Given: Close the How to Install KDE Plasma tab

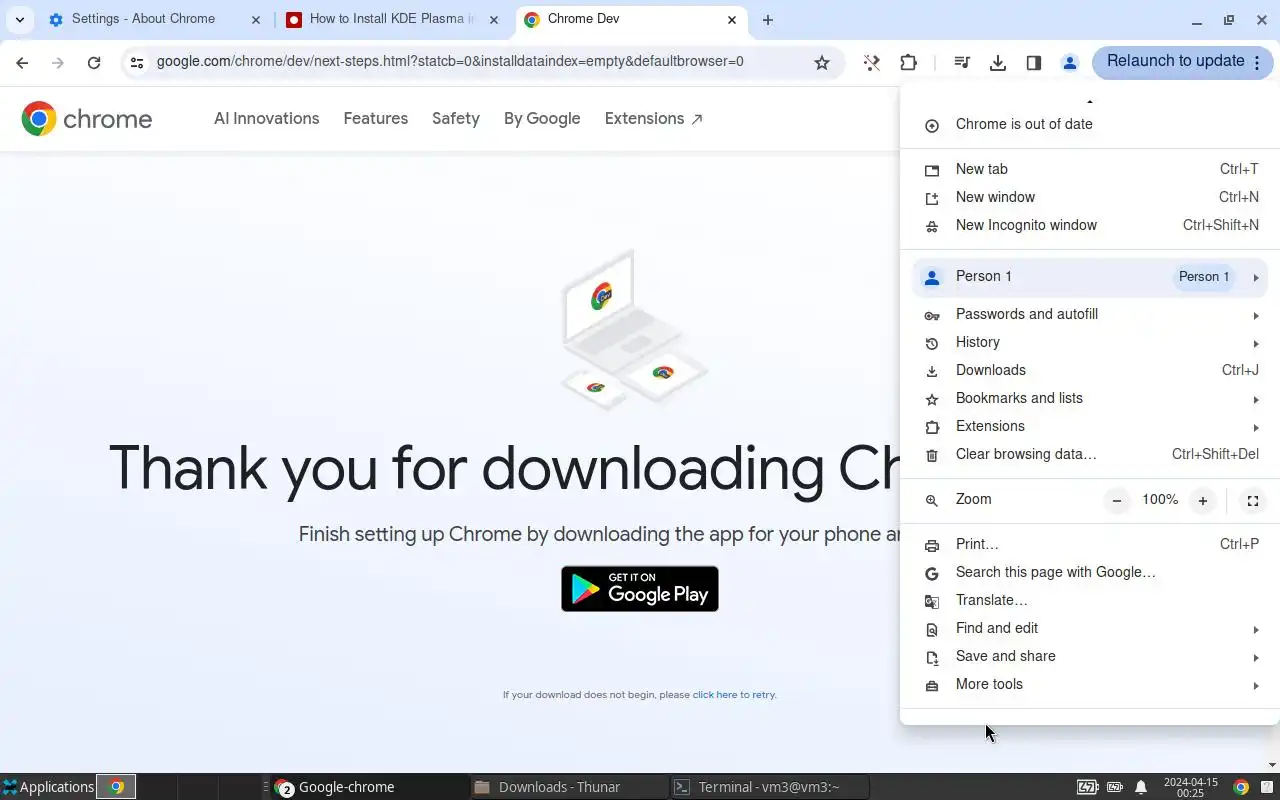Looking at the screenshot, I should [x=494, y=20].
